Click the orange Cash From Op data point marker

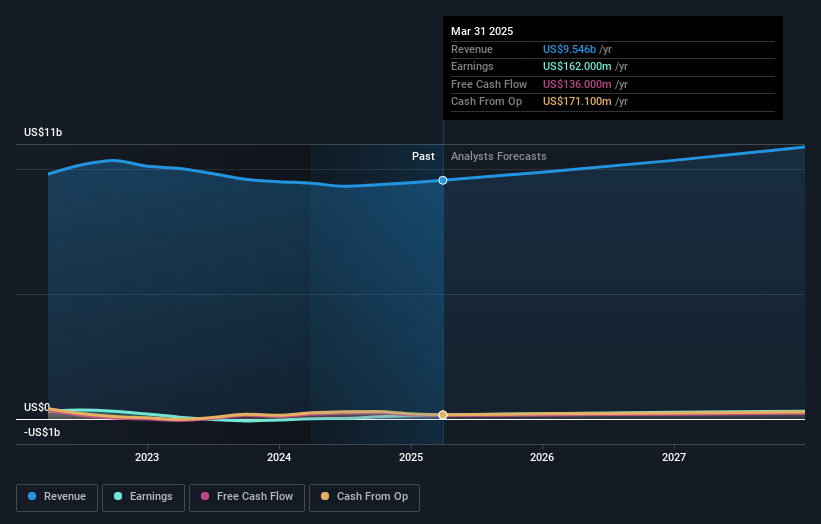pyautogui.click(x=443, y=415)
